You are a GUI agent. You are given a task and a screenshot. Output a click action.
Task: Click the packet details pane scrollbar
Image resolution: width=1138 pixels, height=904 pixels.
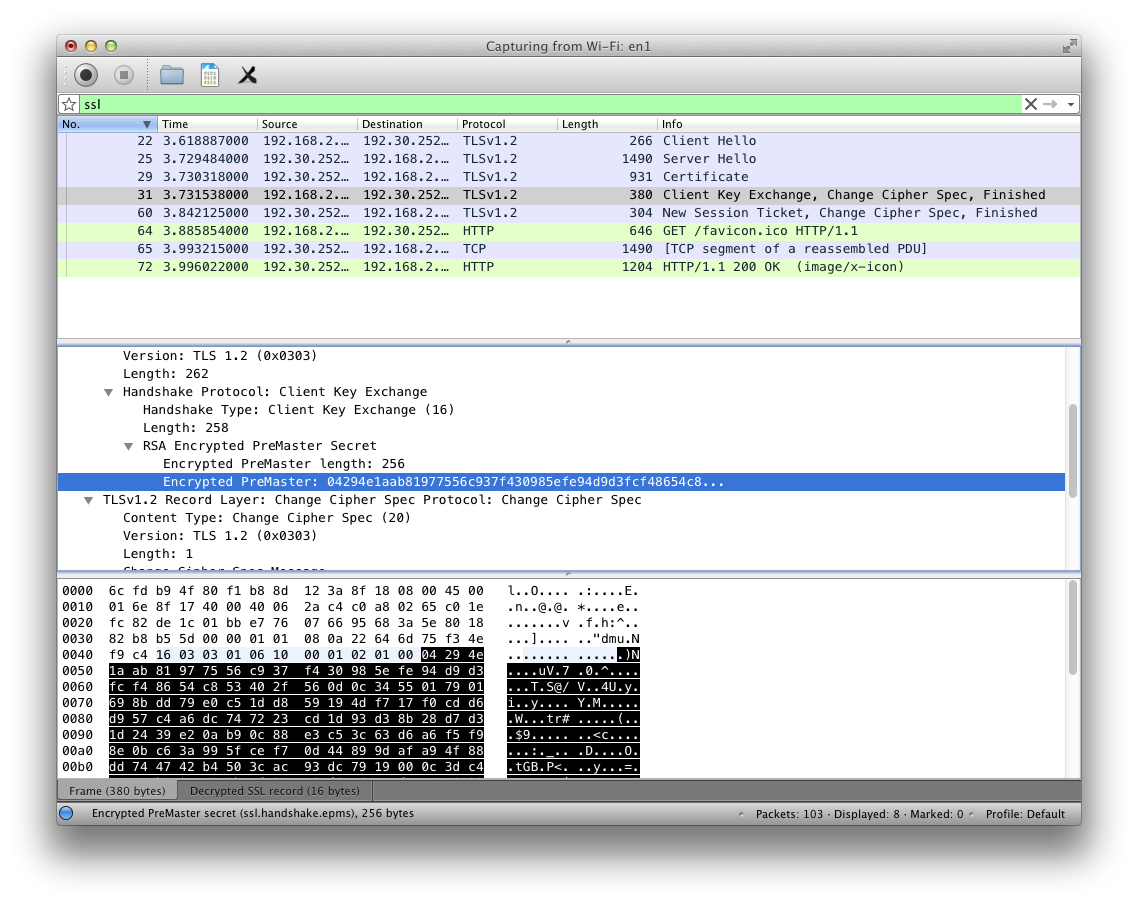[x=1073, y=450]
